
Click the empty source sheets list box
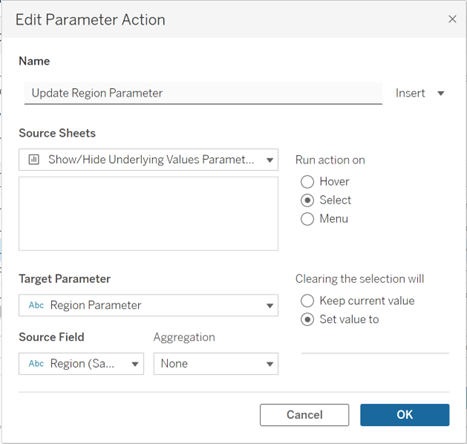(x=148, y=214)
